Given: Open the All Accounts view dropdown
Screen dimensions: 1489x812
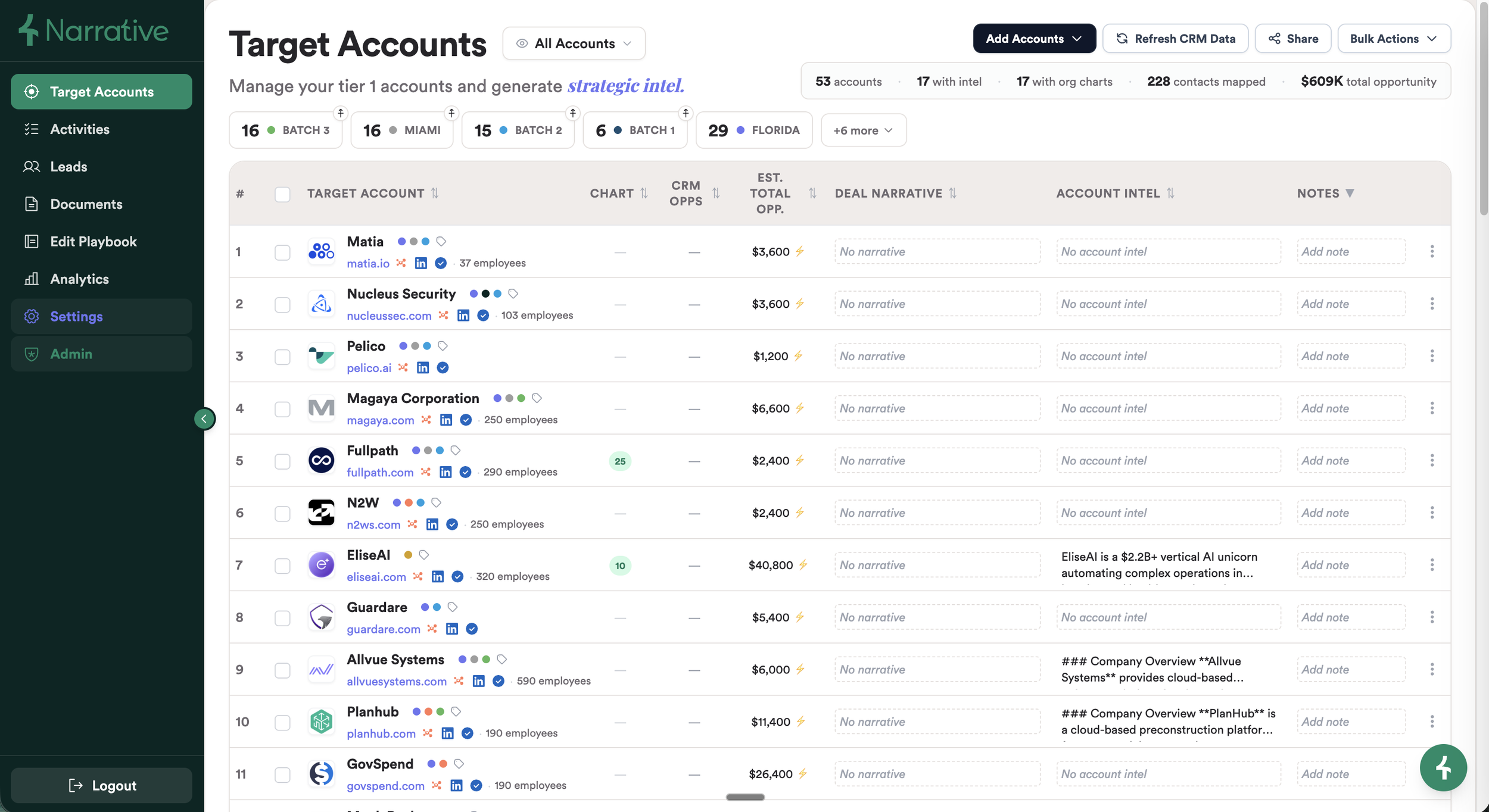Looking at the screenshot, I should coord(574,43).
